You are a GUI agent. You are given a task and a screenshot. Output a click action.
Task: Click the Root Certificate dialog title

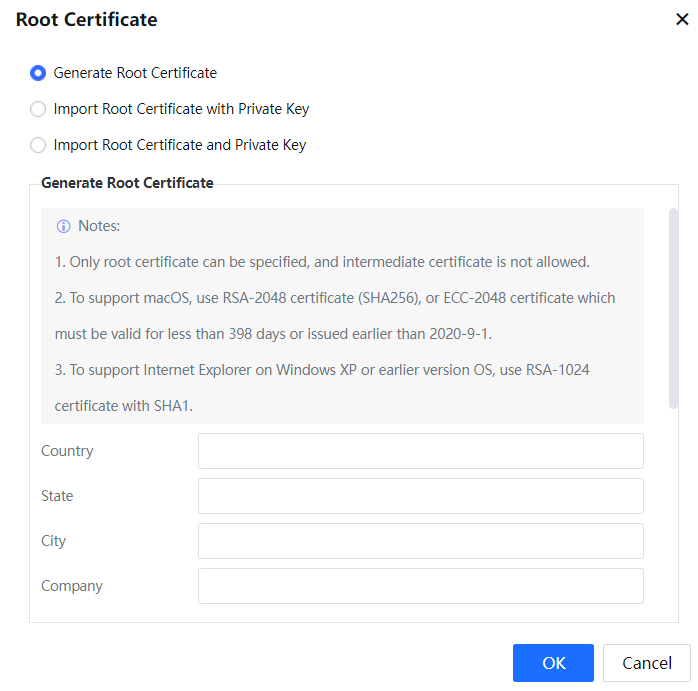(x=86, y=20)
